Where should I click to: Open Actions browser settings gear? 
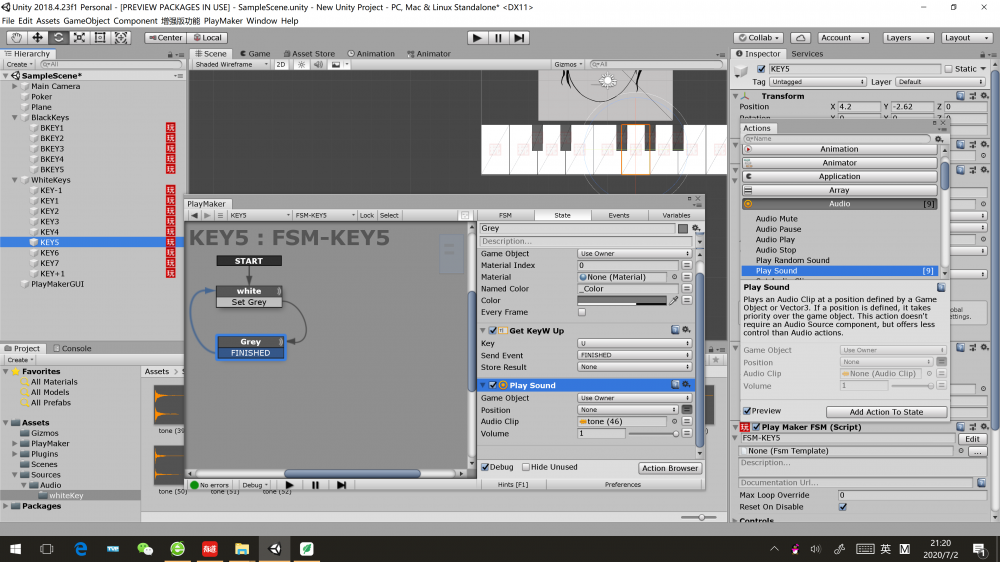pos(939,138)
